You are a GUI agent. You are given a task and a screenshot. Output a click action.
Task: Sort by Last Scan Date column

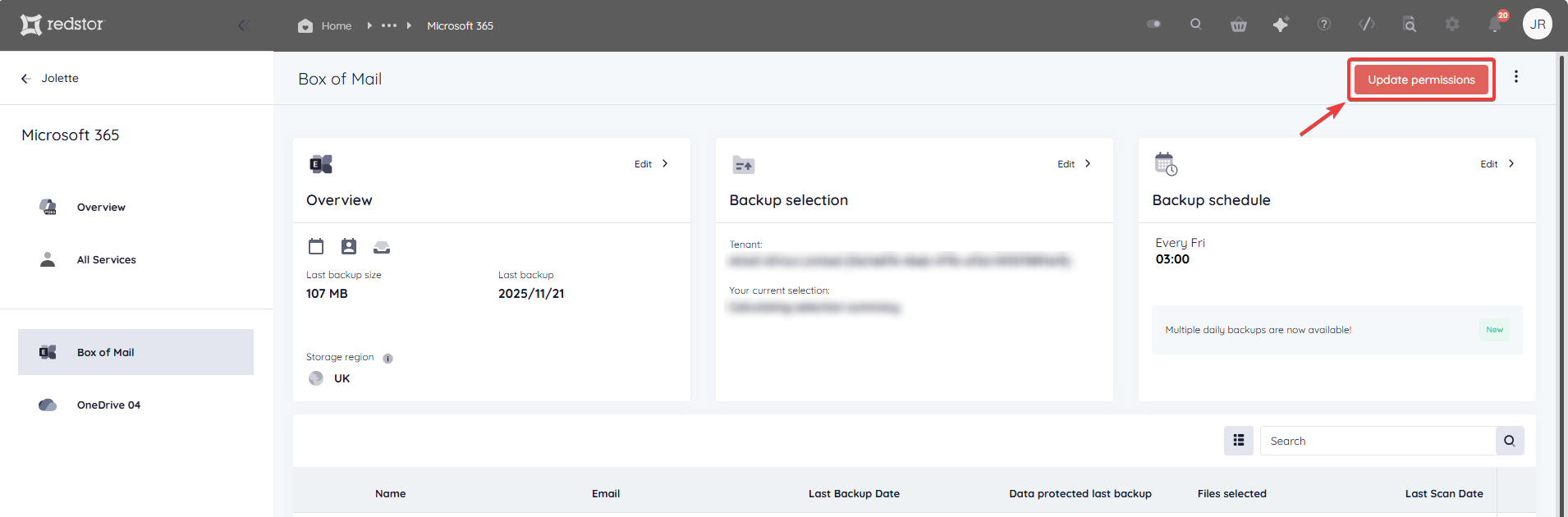click(1444, 493)
